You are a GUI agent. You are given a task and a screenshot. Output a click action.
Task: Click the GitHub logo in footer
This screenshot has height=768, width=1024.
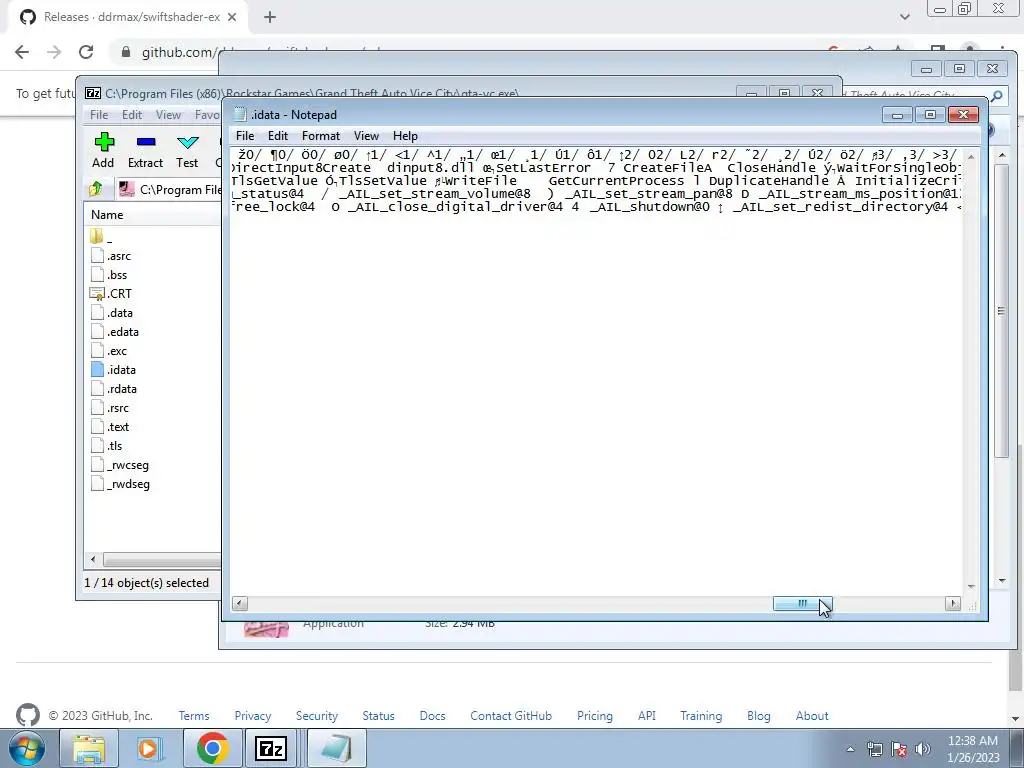27,715
